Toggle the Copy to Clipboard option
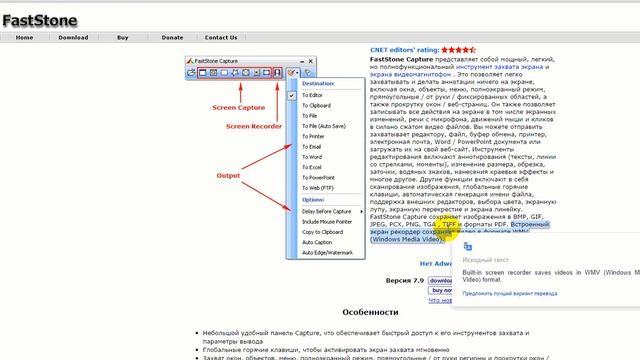Image resolution: width=640 pixels, height=360 pixels. point(322,232)
